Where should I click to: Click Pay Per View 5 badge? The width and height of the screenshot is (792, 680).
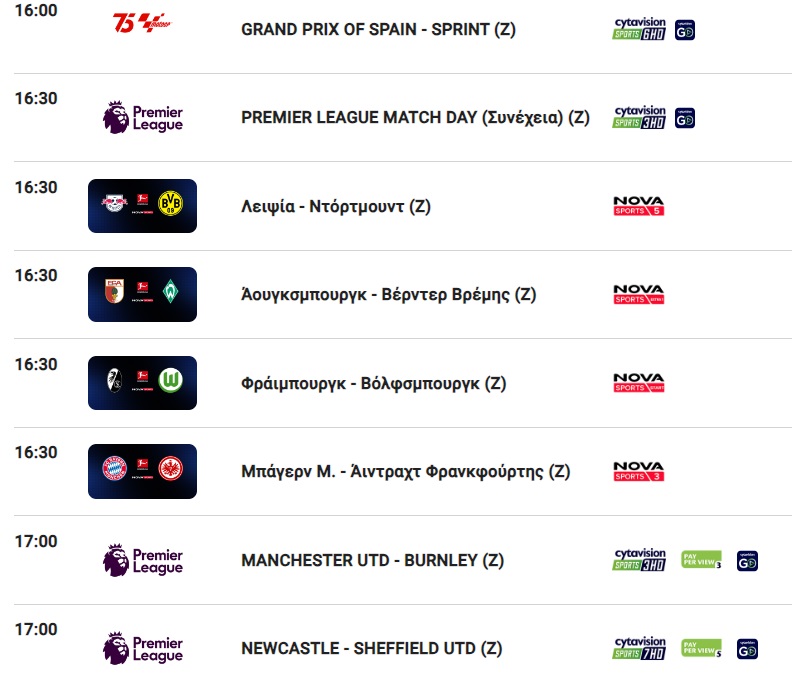pyautogui.click(x=702, y=648)
